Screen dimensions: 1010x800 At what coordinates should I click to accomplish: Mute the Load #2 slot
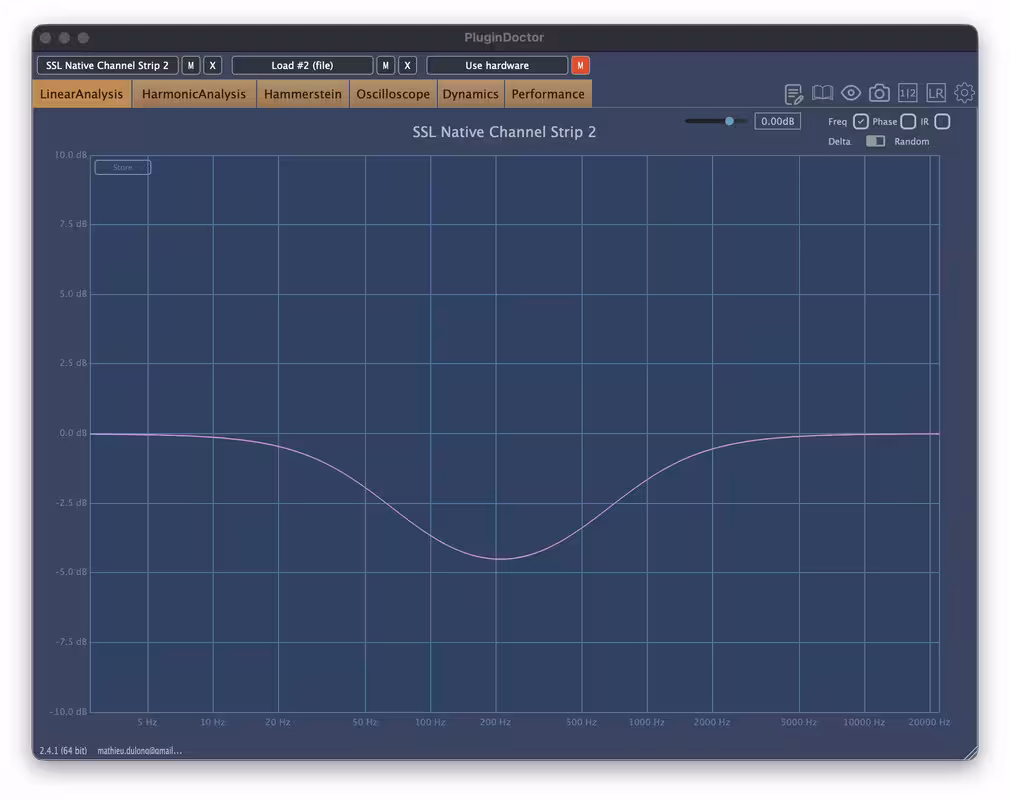coord(385,66)
